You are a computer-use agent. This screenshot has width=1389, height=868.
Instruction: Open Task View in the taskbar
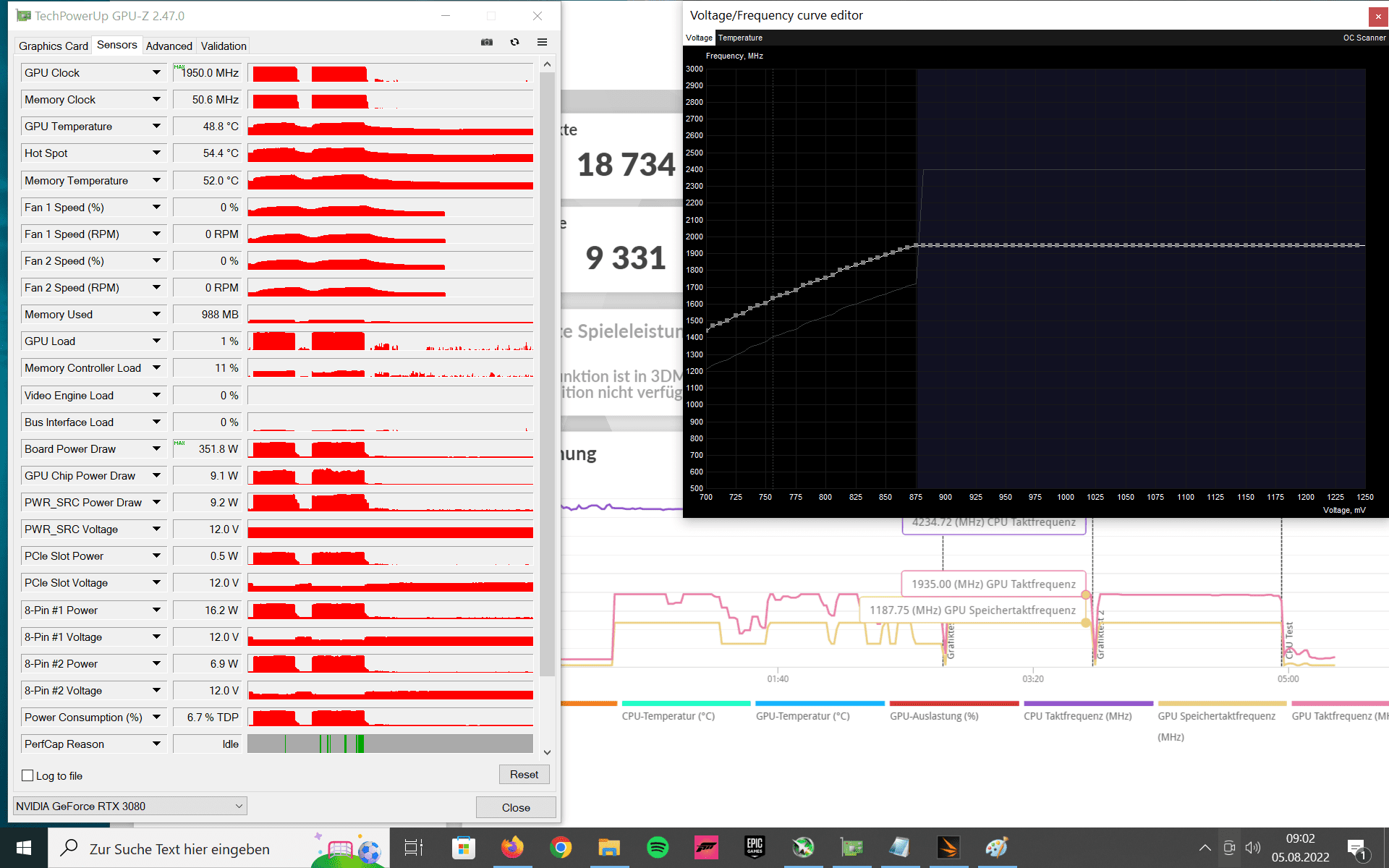413,848
